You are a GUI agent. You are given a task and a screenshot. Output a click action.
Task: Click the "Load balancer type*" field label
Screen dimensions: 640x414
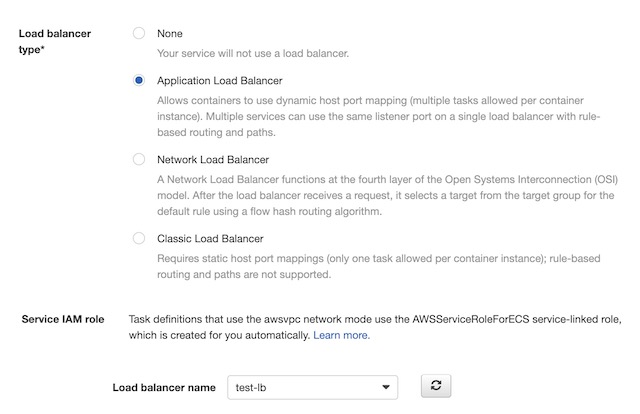55,41
